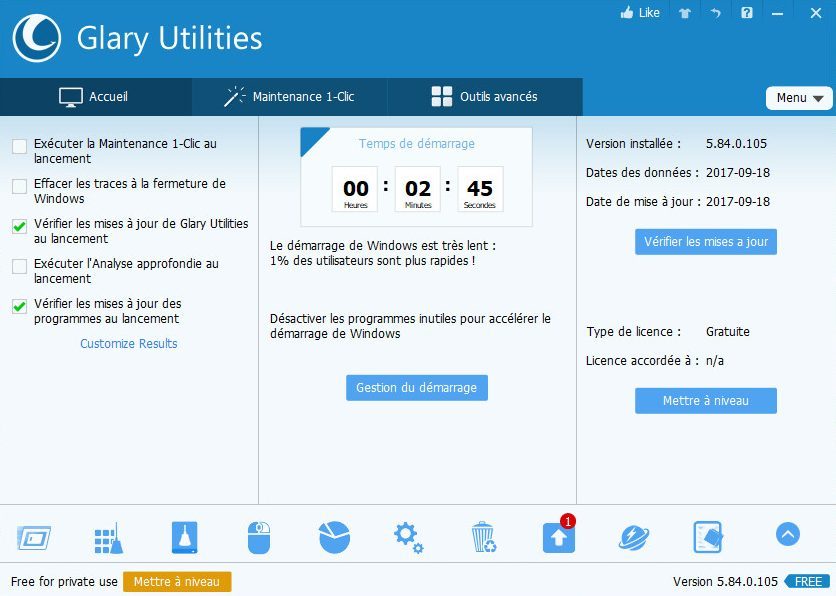Enable Exécuter la Maintenance 1-Clic au lancement
Viewport: 836px width, 596px height.
click(20, 147)
